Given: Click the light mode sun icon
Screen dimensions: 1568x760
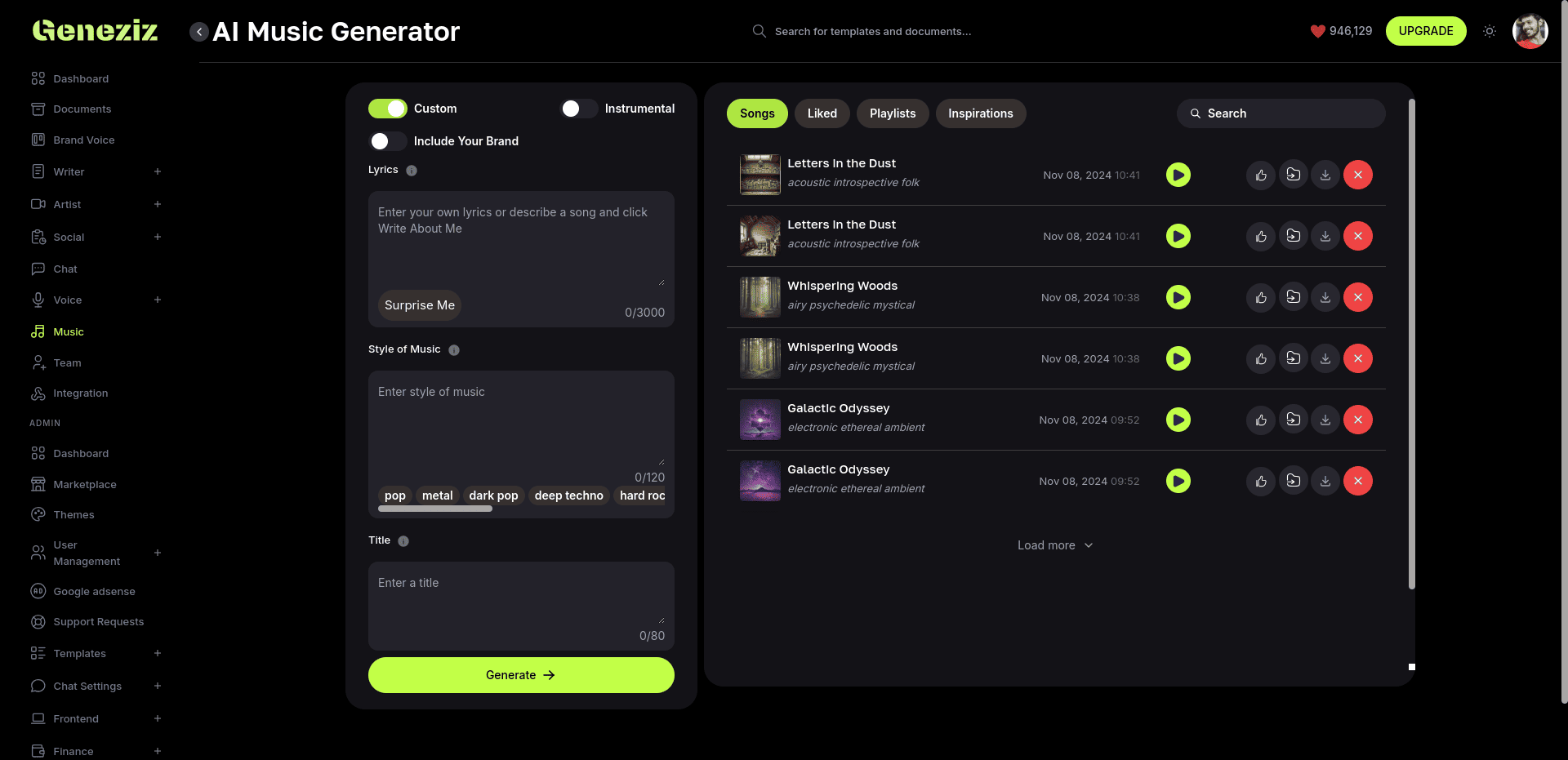Looking at the screenshot, I should [x=1490, y=31].
